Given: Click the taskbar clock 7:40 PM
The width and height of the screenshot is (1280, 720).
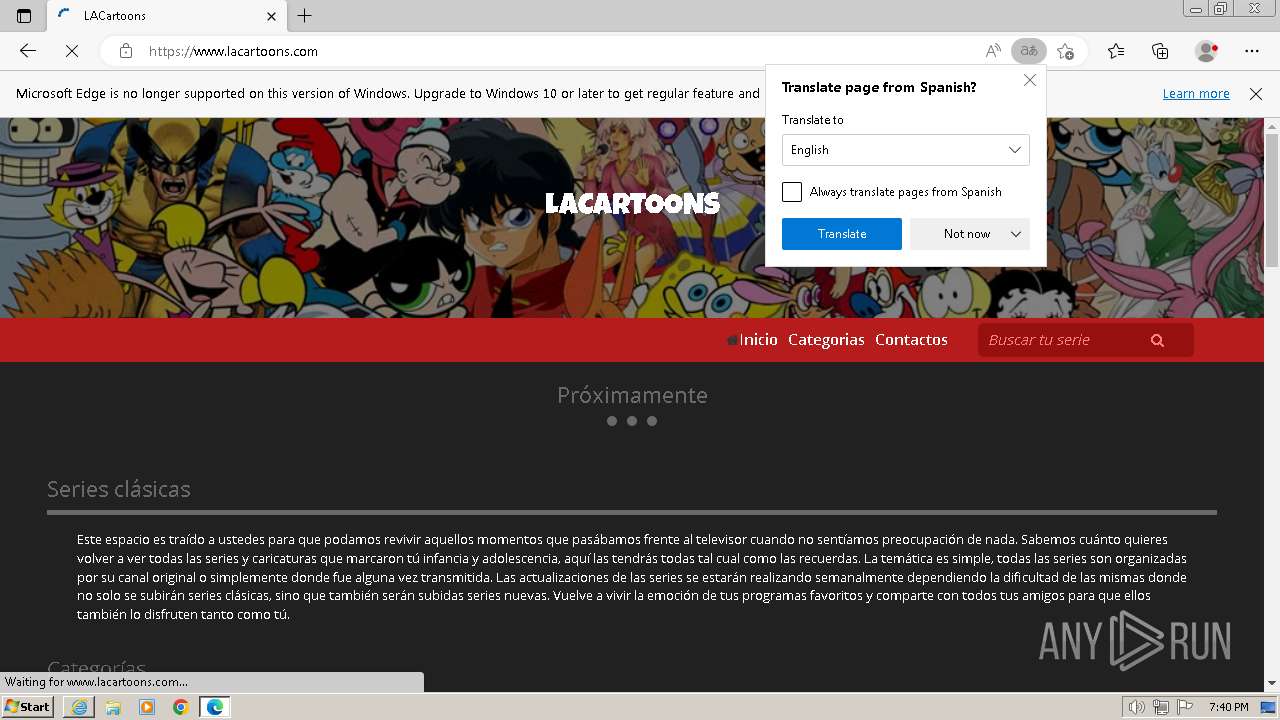Looking at the screenshot, I should point(1228,707).
